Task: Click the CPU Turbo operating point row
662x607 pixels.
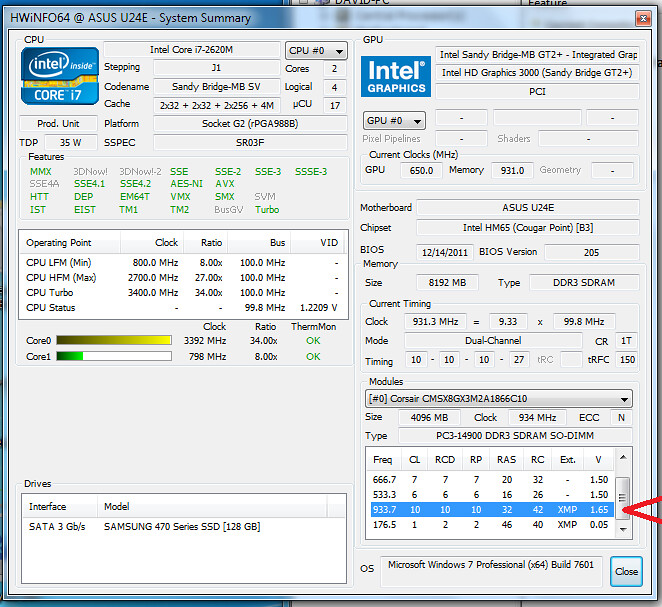Action: coord(182,293)
